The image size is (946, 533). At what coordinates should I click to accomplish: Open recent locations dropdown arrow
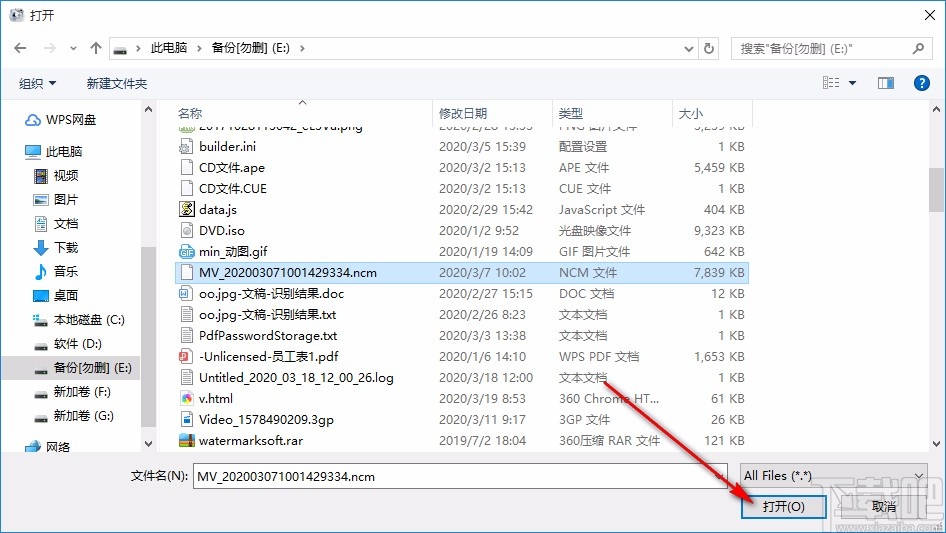click(x=73, y=48)
